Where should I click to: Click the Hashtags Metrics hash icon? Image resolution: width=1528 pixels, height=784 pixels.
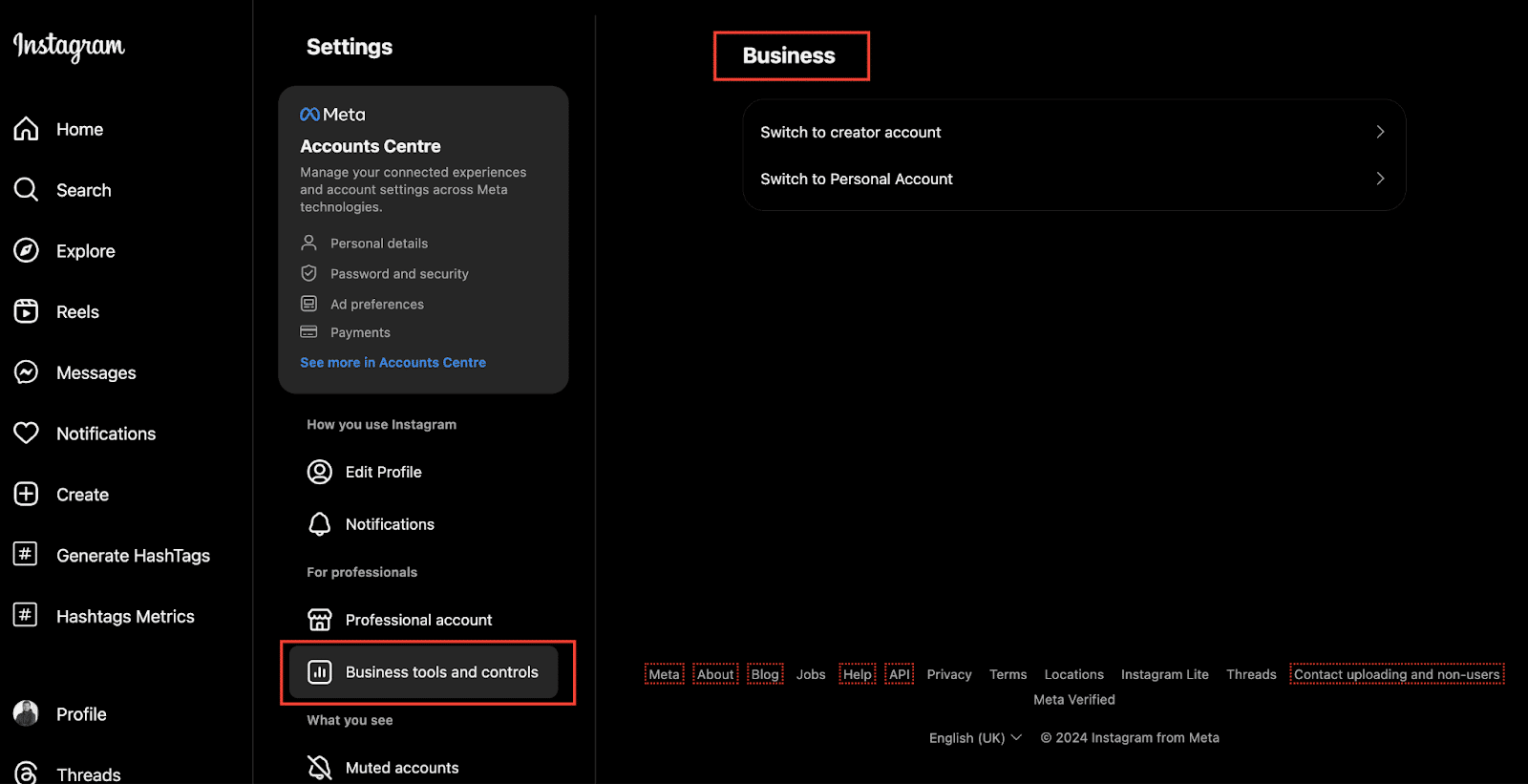tap(26, 615)
